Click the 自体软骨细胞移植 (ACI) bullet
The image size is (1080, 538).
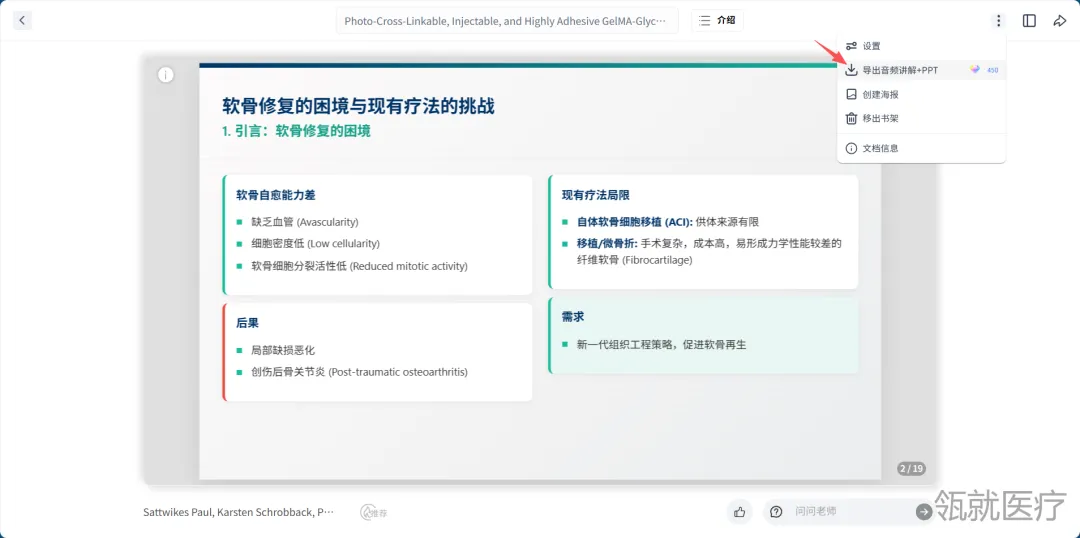point(668,222)
